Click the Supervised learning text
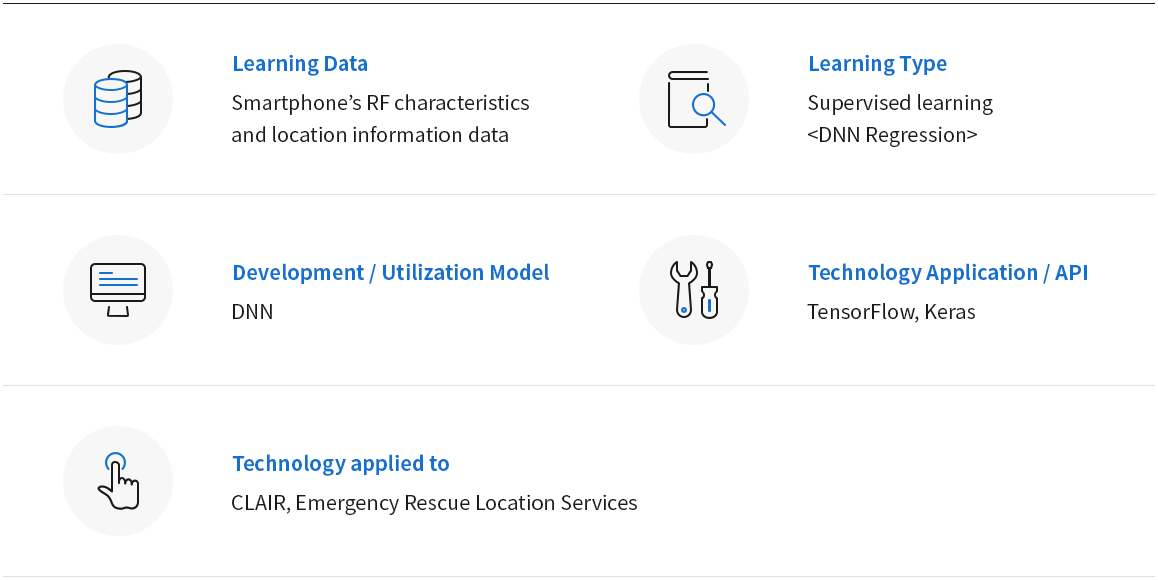Screen dimensions: 1158x580 pos(900,103)
